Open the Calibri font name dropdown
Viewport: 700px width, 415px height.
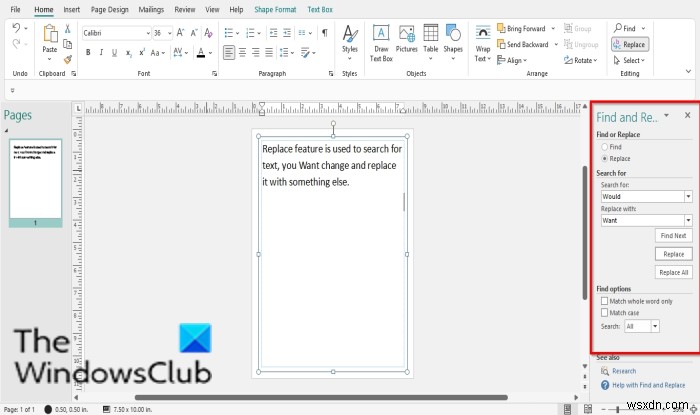148,33
